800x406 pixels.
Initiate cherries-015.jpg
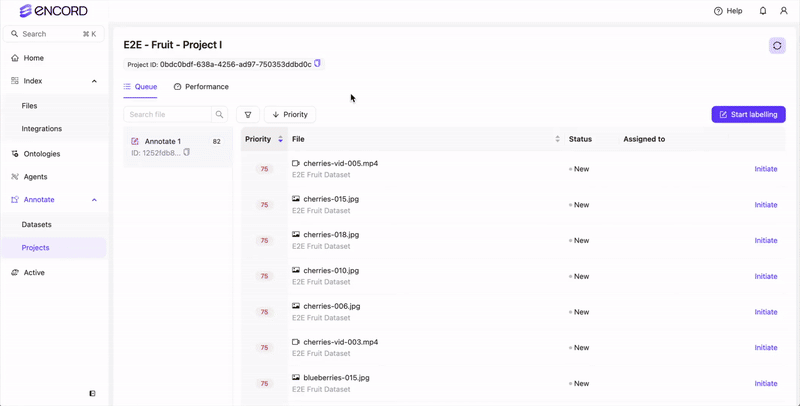pyautogui.click(x=766, y=205)
